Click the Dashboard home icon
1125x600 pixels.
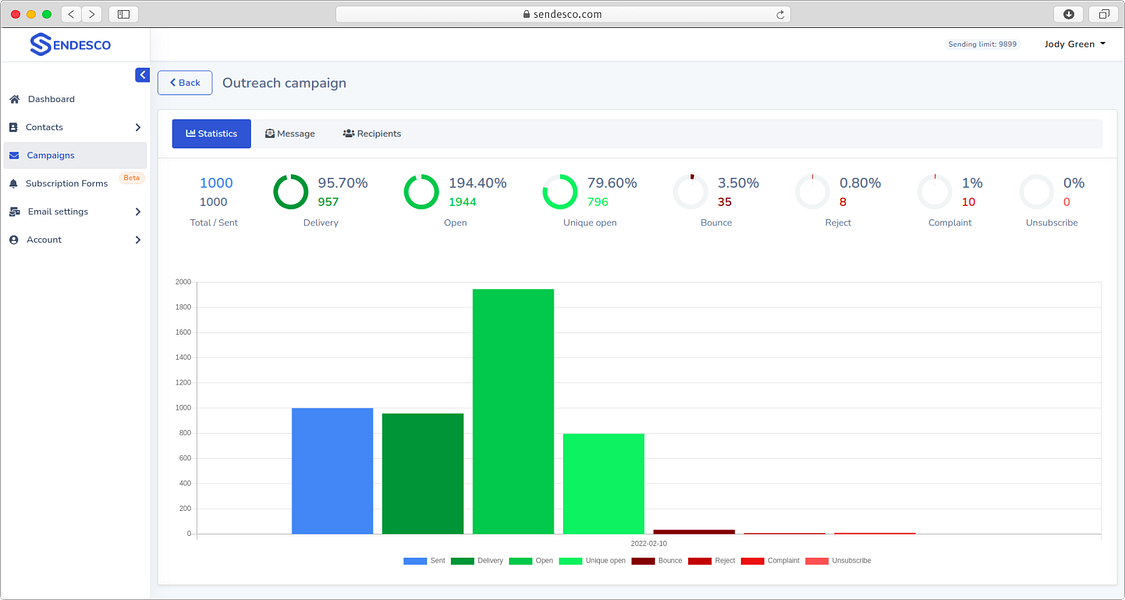click(14, 99)
